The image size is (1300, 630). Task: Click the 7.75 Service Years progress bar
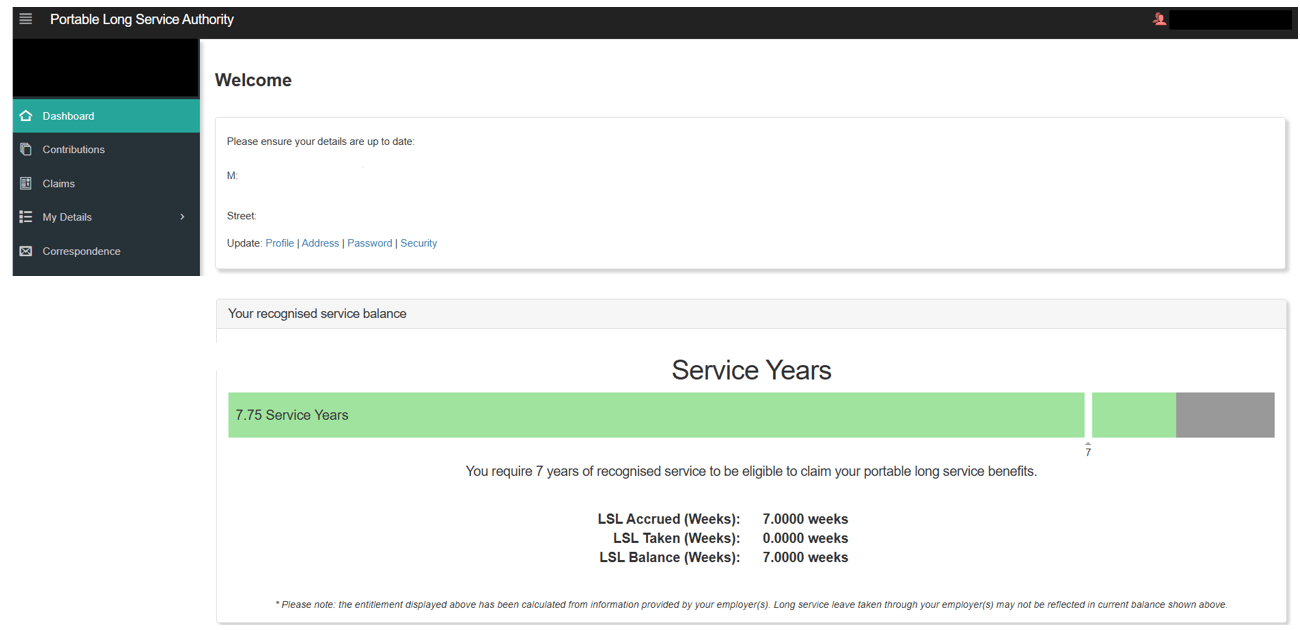656,415
